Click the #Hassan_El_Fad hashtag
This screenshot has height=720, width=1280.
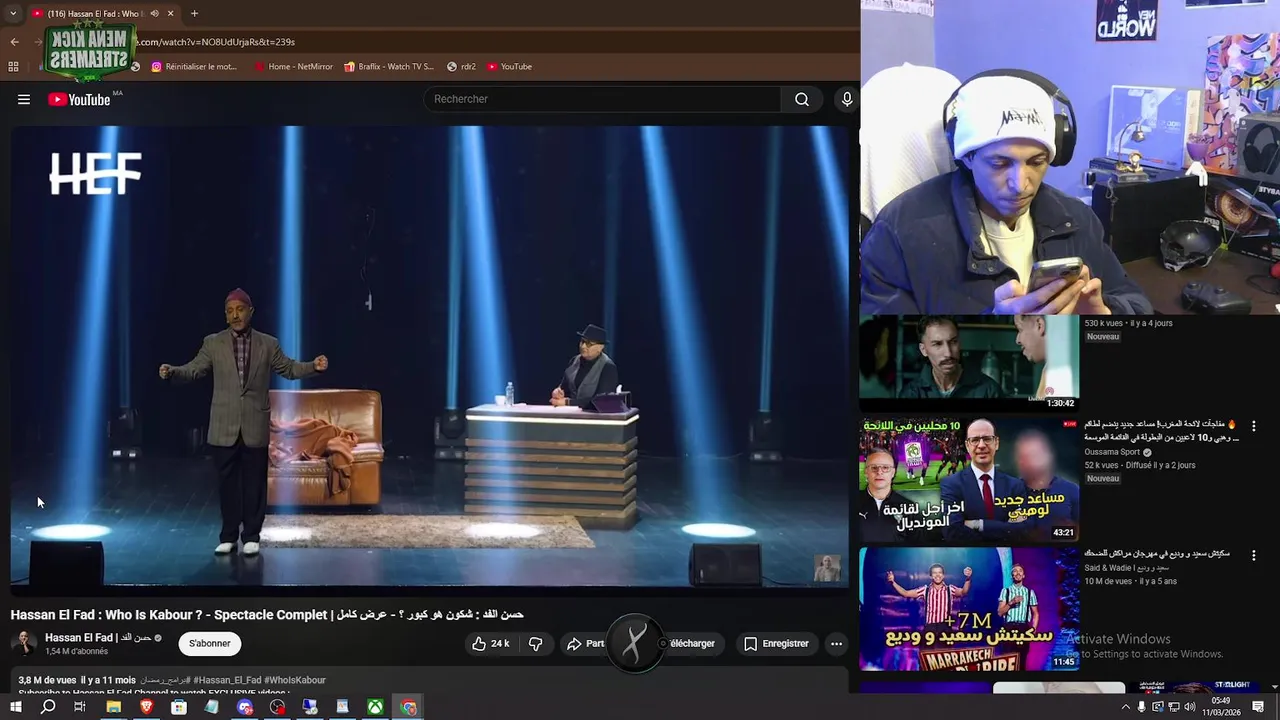click(x=227, y=680)
